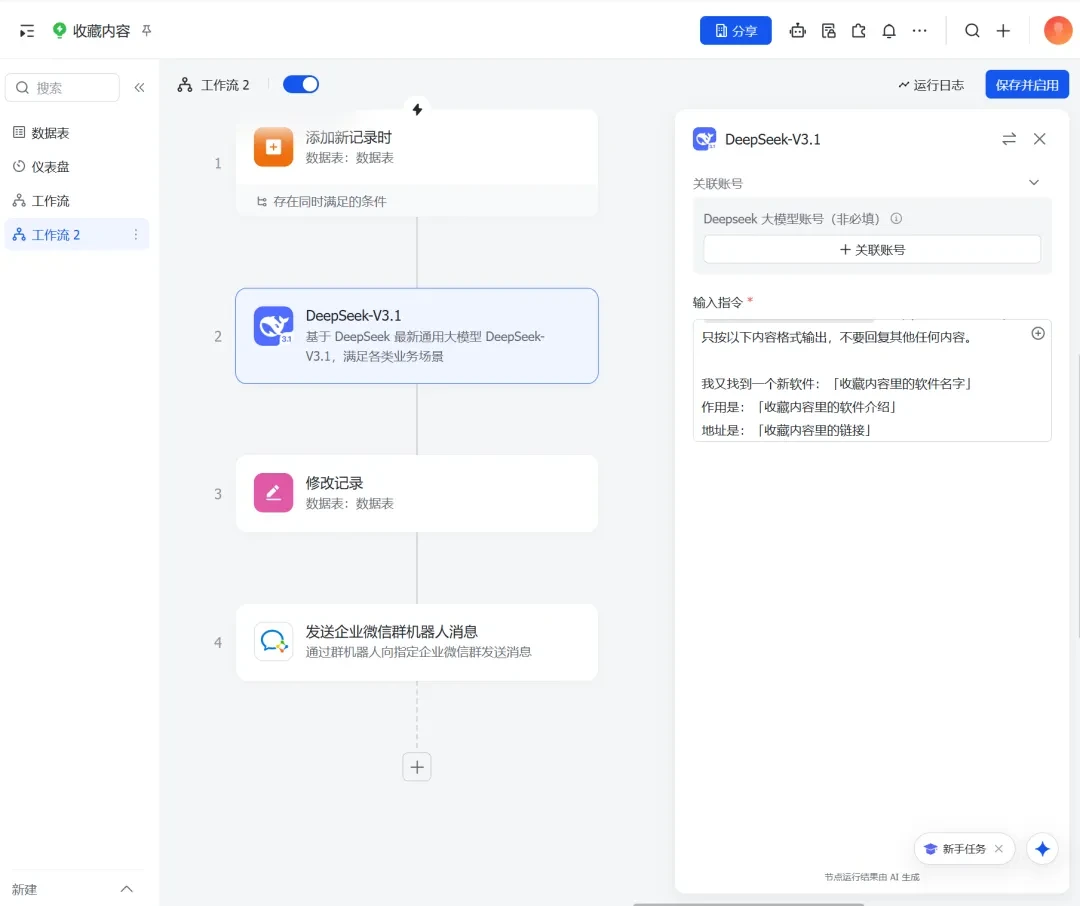The height and width of the screenshot is (906, 1080).
Task: Click info icon beside Deepseek 大模型账号
Action: click(x=896, y=218)
